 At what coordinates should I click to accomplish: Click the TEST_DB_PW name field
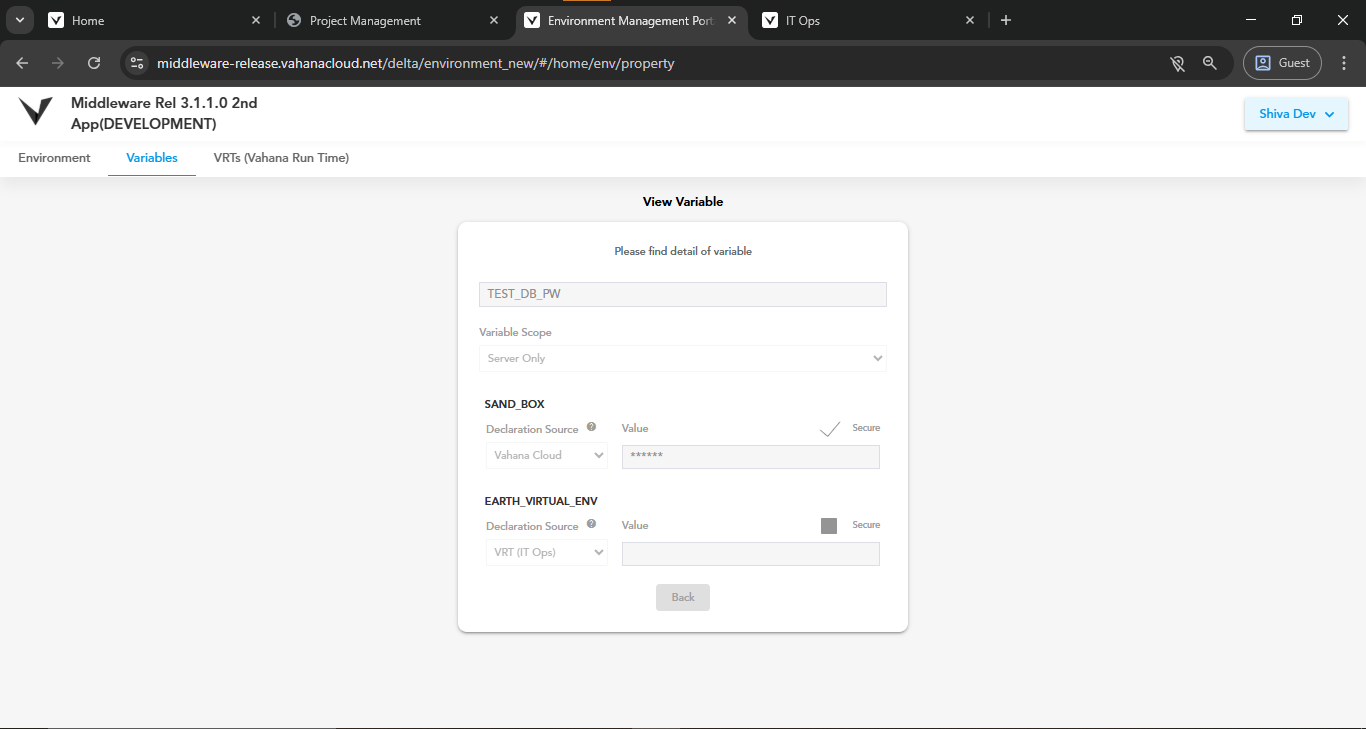[683, 294]
